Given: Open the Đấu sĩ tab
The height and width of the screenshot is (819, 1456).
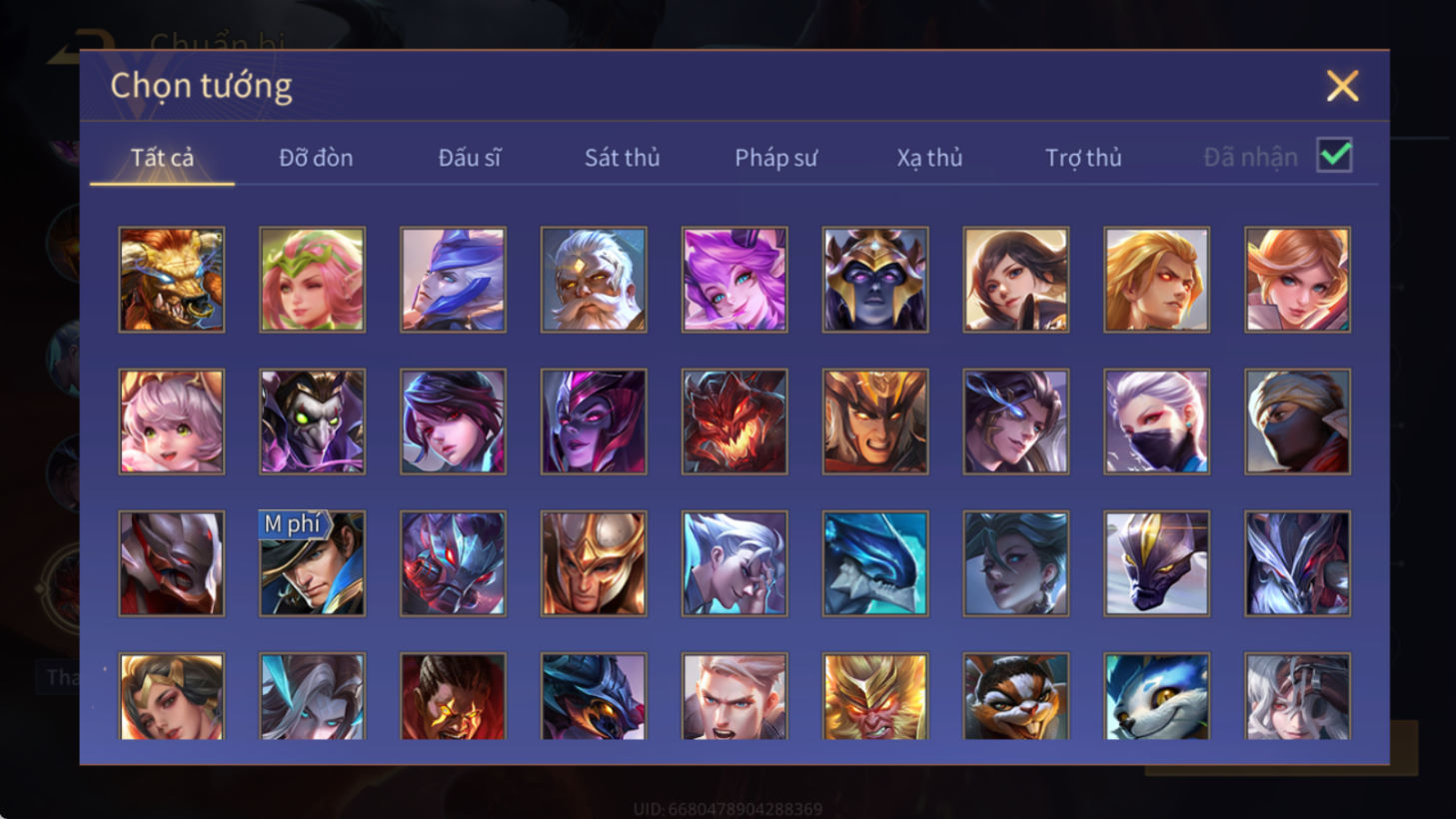Looking at the screenshot, I should coord(470,158).
